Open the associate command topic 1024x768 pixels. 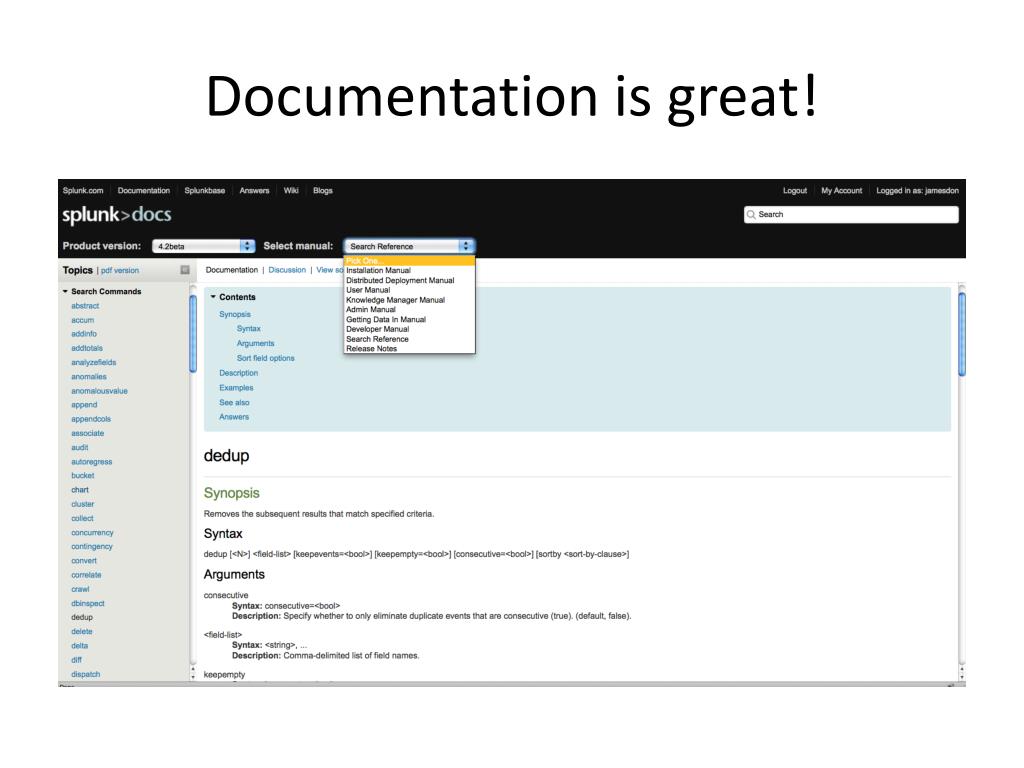click(88, 434)
